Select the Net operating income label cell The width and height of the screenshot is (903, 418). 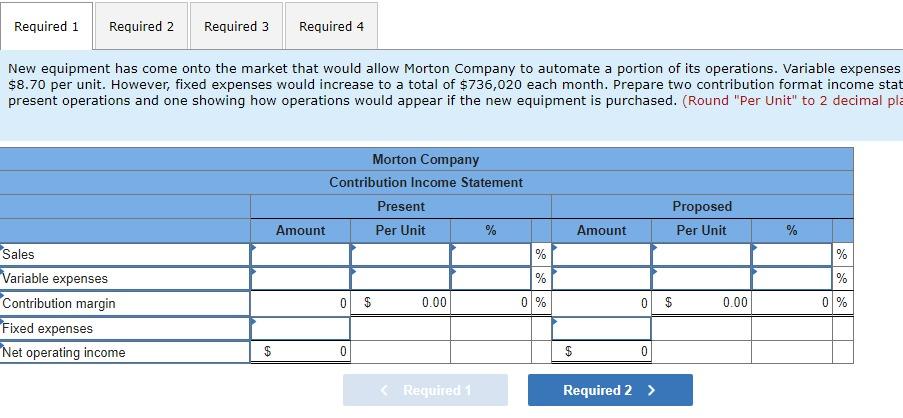click(x=125, y=352)
